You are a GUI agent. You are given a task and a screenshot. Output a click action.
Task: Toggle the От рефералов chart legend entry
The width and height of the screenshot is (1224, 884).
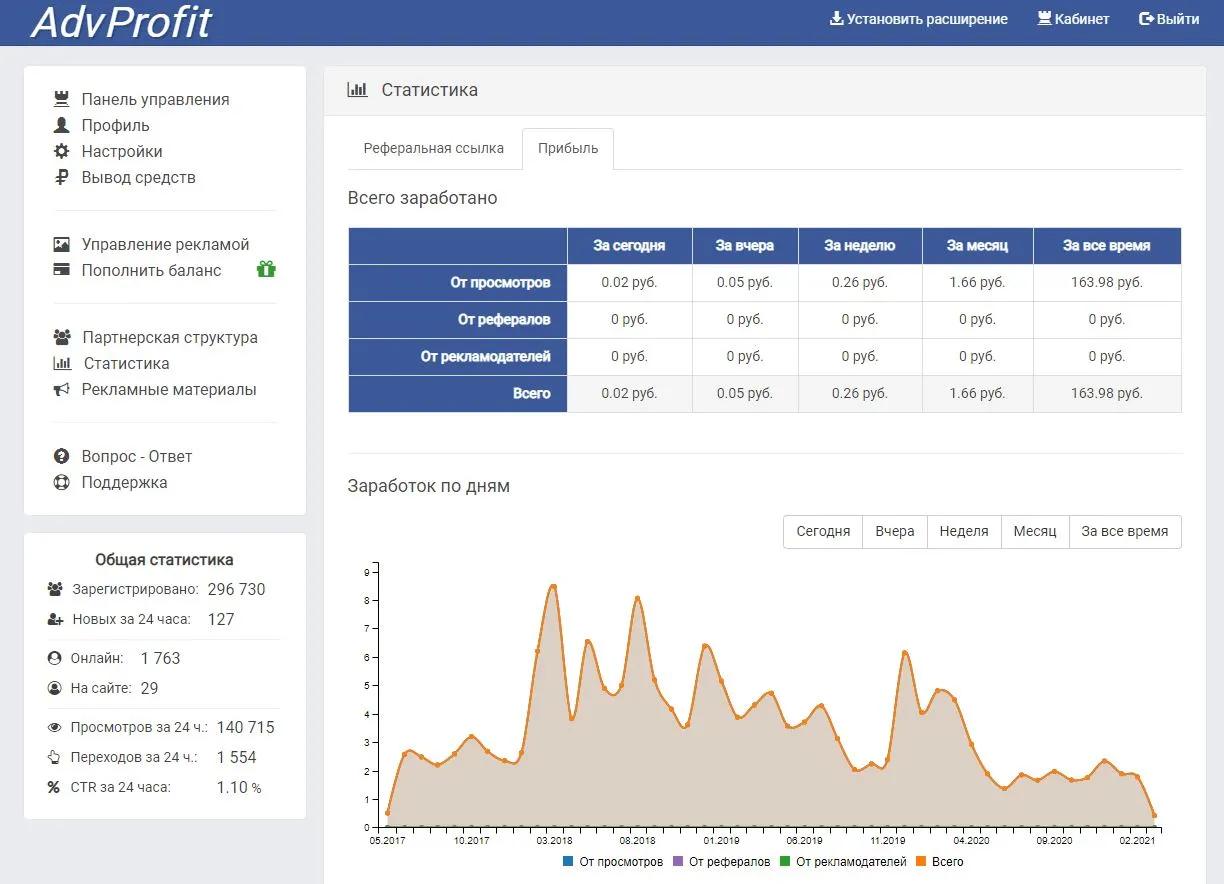(722, 861)
